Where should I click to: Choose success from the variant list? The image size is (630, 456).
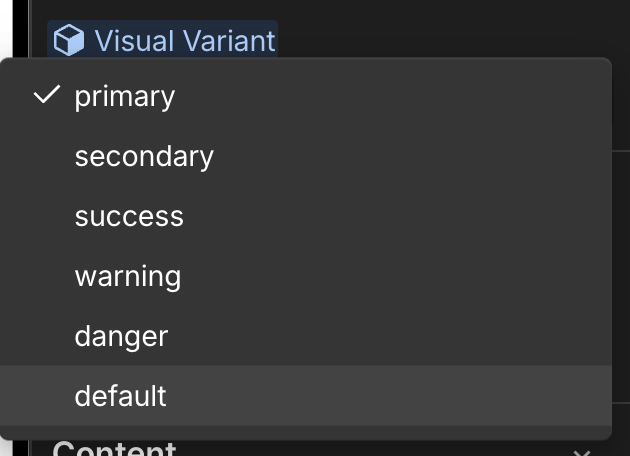[129, 216]
